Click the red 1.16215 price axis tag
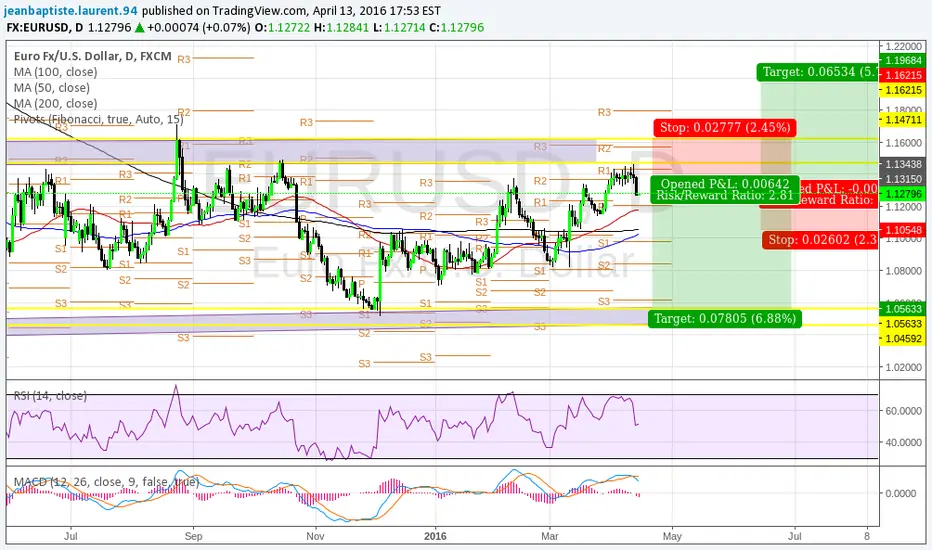932x550 pixels. click(x=903, y=75)
